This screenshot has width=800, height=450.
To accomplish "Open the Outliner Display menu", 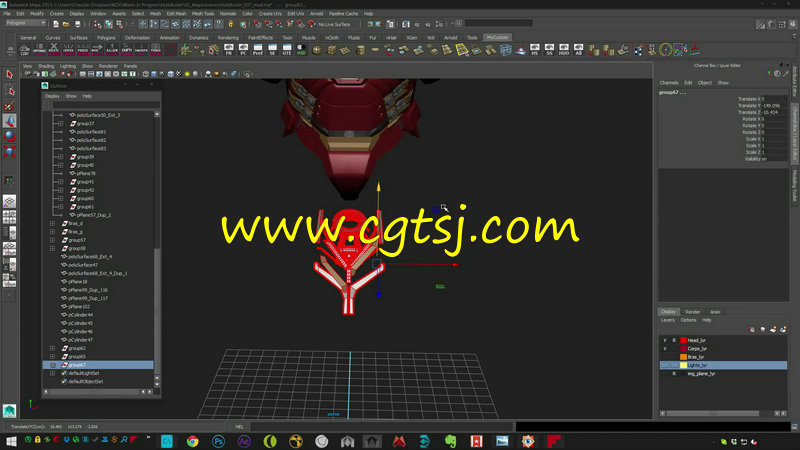I will tap(52, 96).
